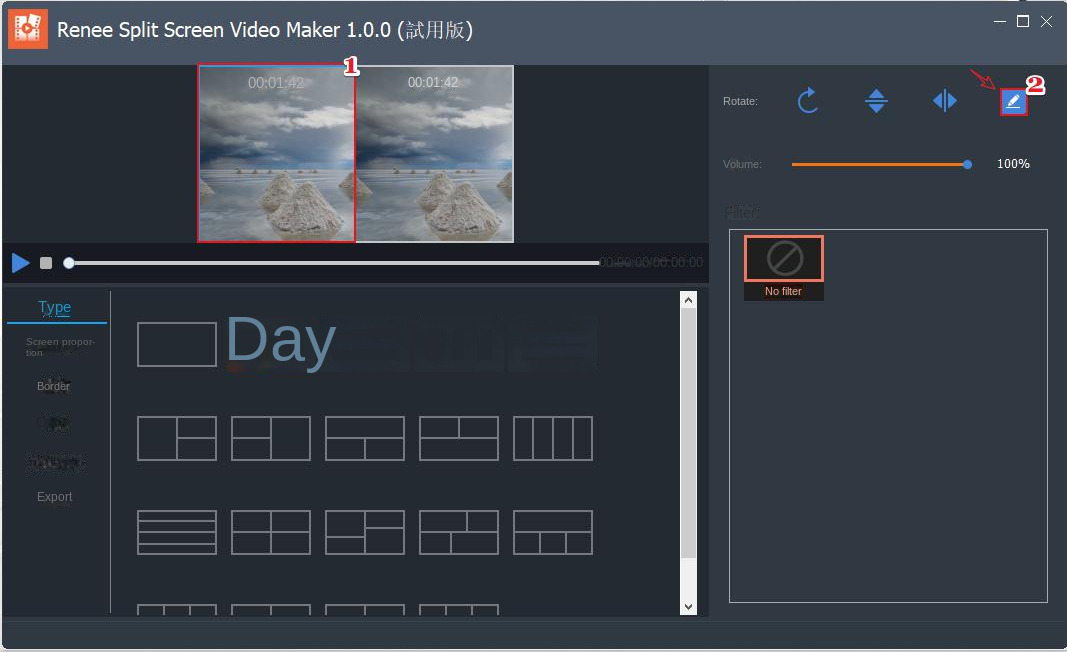Flip the selected video vertically
The width and height of the screenshot is (1067, 652).
(x=876, y=100)
